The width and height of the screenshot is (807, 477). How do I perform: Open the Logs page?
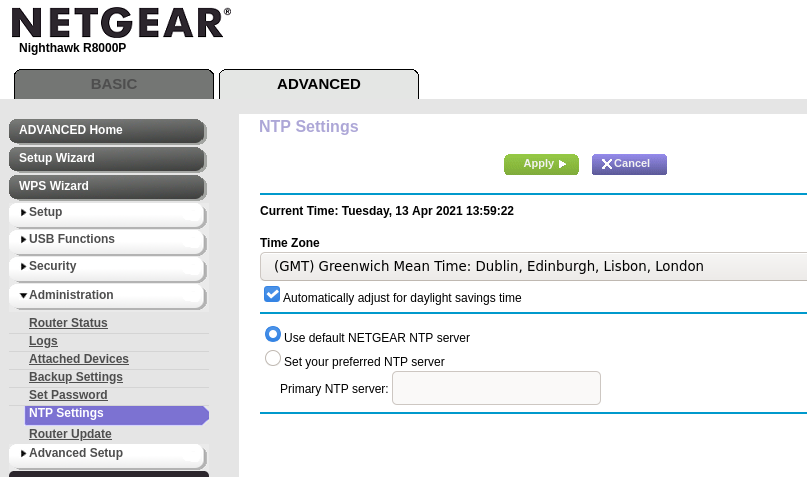43,341
